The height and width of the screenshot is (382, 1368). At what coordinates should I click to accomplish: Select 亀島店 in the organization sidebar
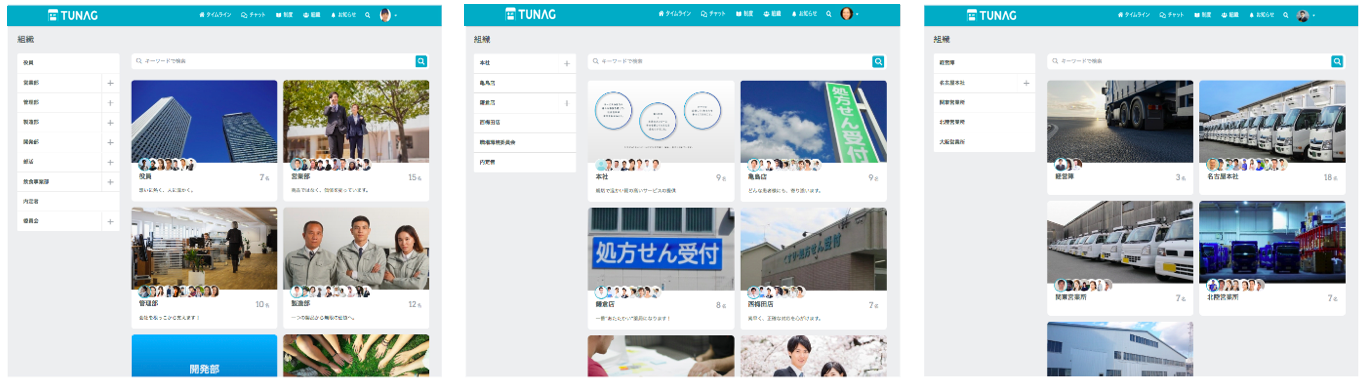coord(525,83)
